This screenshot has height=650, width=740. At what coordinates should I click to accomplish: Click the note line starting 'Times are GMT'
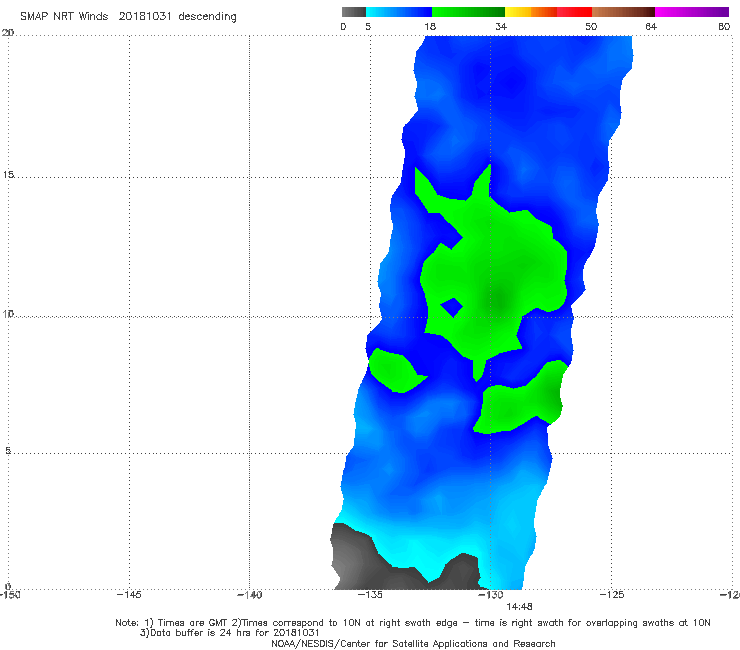413,623
